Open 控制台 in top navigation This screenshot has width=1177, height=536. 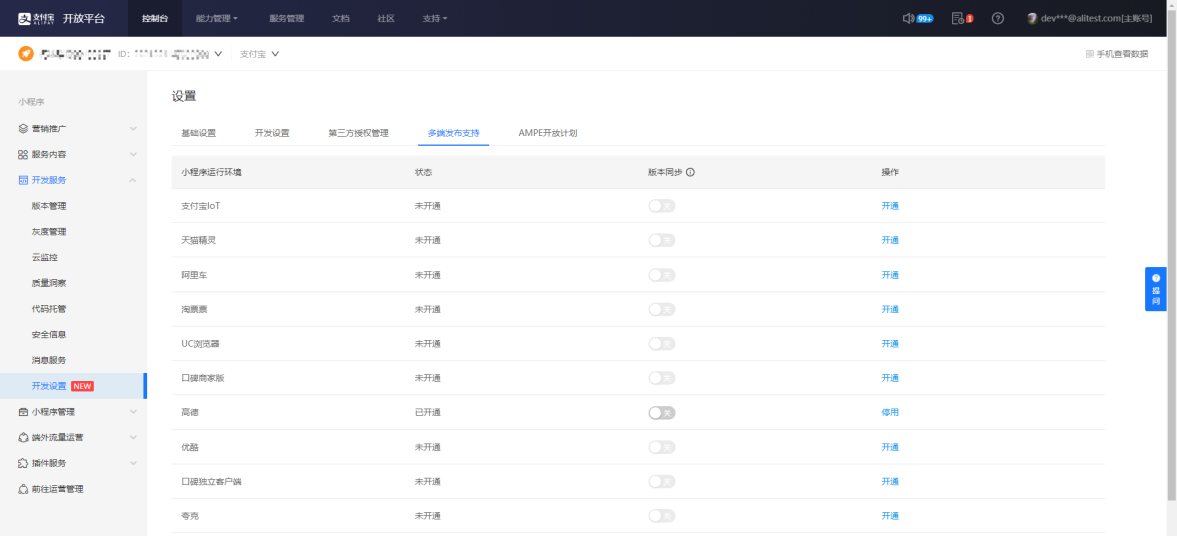[155, 18]
